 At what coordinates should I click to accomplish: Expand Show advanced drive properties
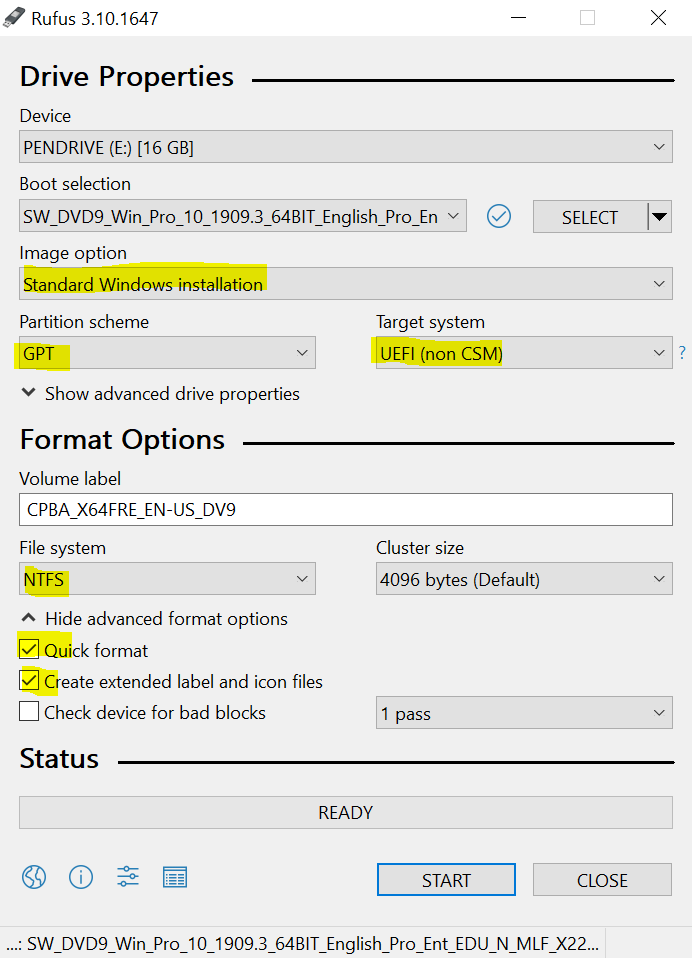[160, 394]
